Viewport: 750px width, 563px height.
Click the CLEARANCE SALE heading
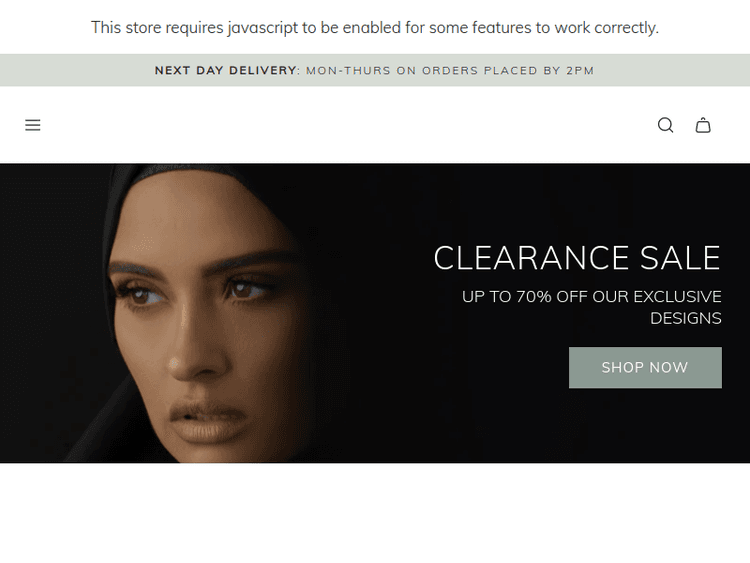(577, 258)
